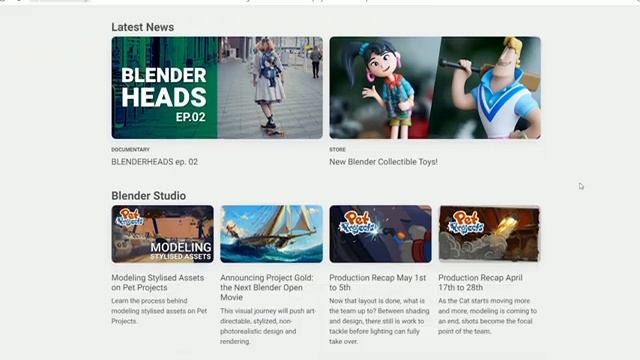640x360 pixels.
Task: Click description 'Now that layout is done'
Action: point(379,321)
